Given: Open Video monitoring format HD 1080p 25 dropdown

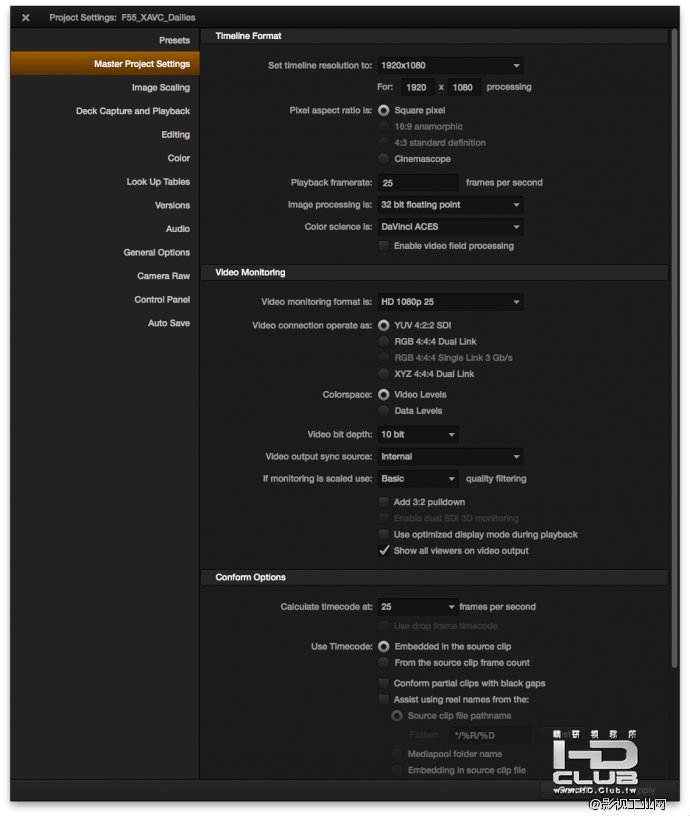Looking at the screenshot, I should click(x=450, y=302).
